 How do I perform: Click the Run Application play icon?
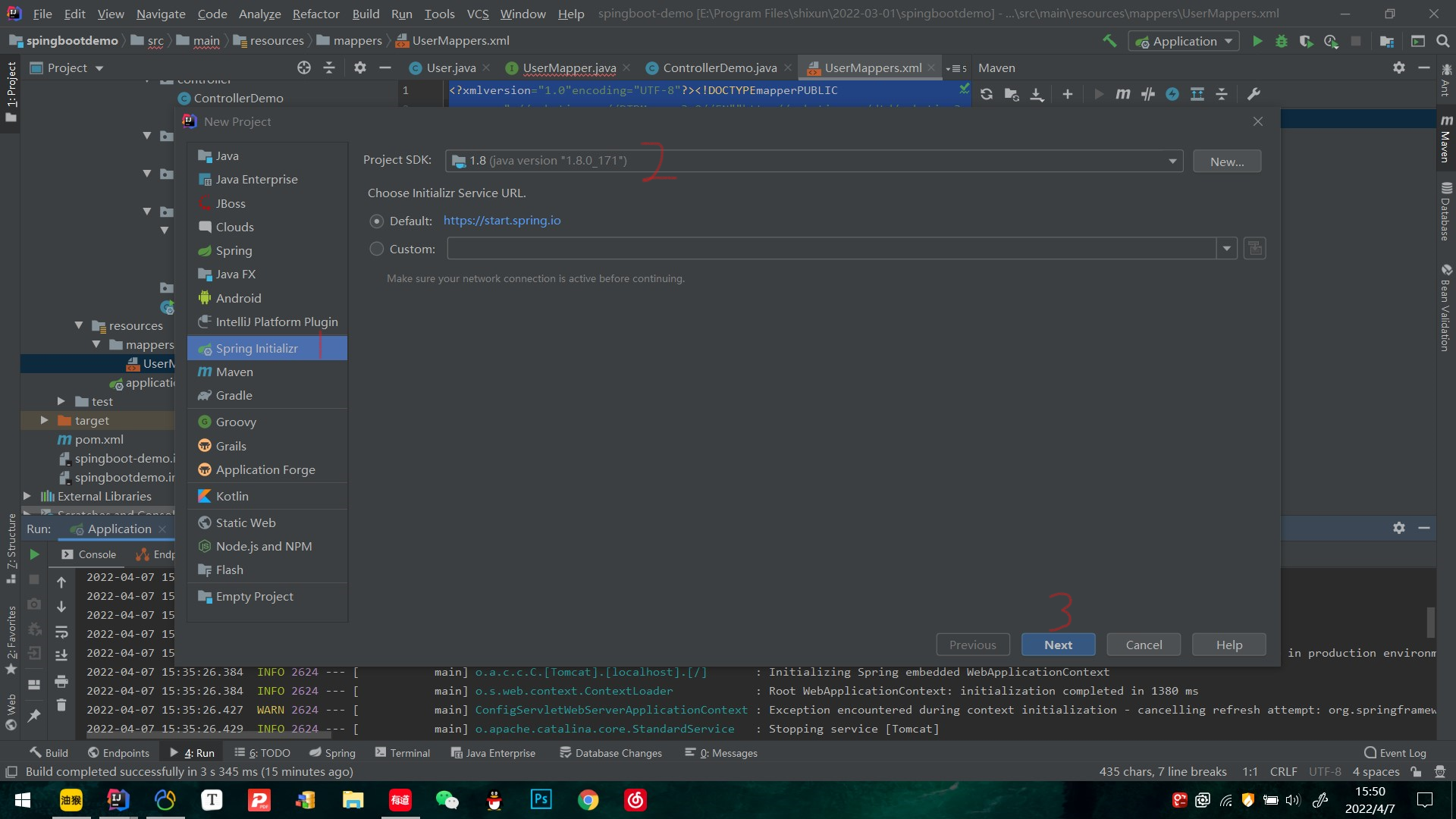(1257, 41)
